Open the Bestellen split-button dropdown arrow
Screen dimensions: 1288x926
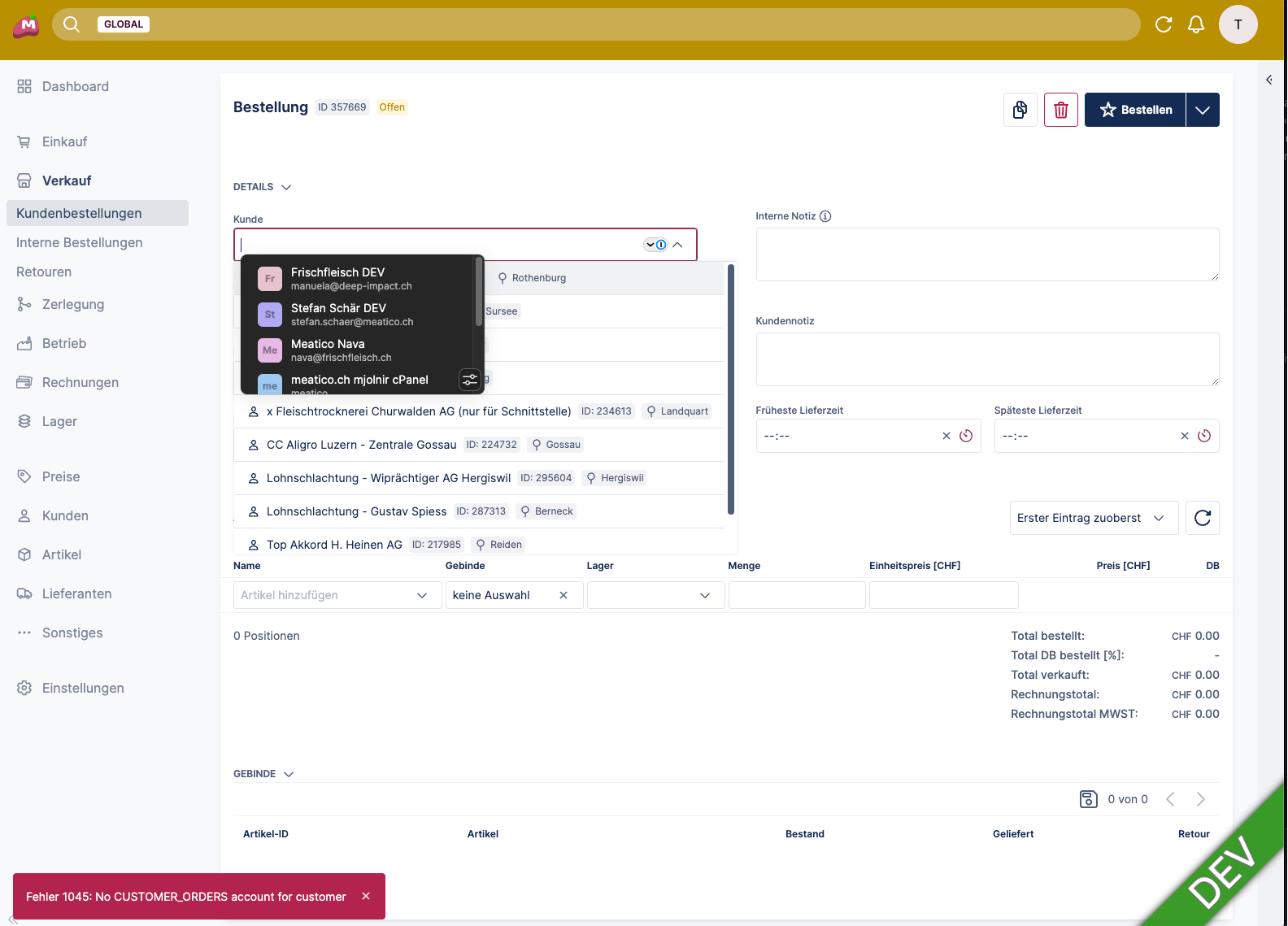coord(1202,110)
